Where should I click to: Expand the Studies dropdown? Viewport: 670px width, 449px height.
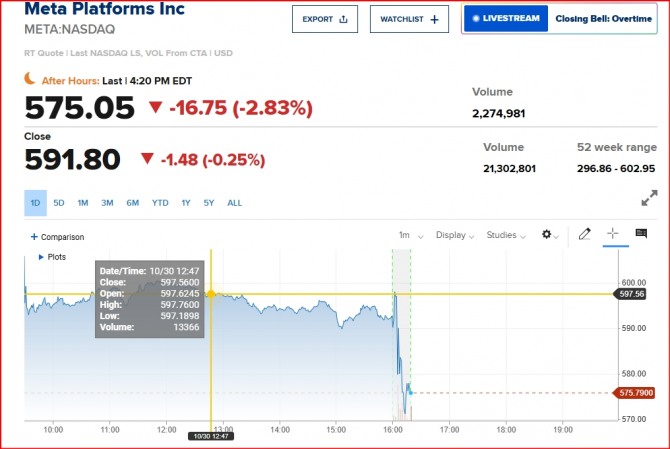coord(505,235)
